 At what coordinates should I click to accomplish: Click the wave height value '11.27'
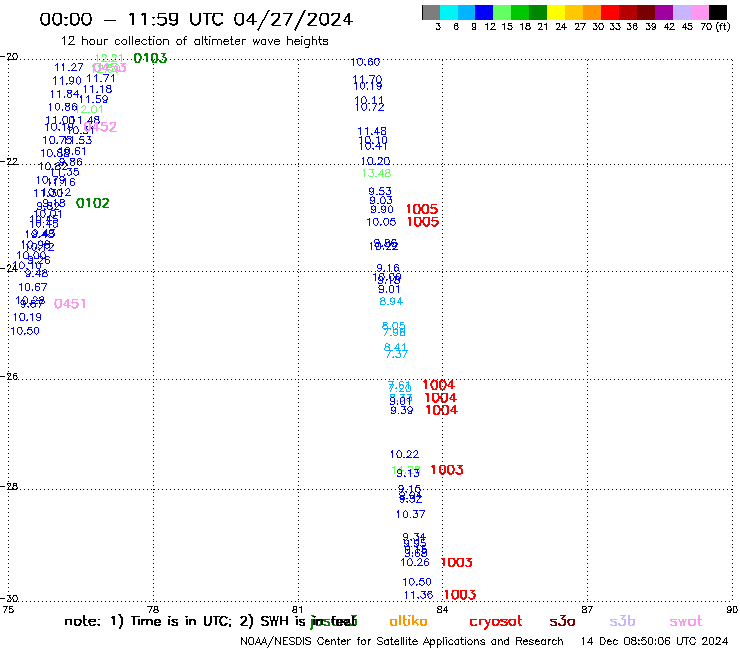(x=69, y=68)
